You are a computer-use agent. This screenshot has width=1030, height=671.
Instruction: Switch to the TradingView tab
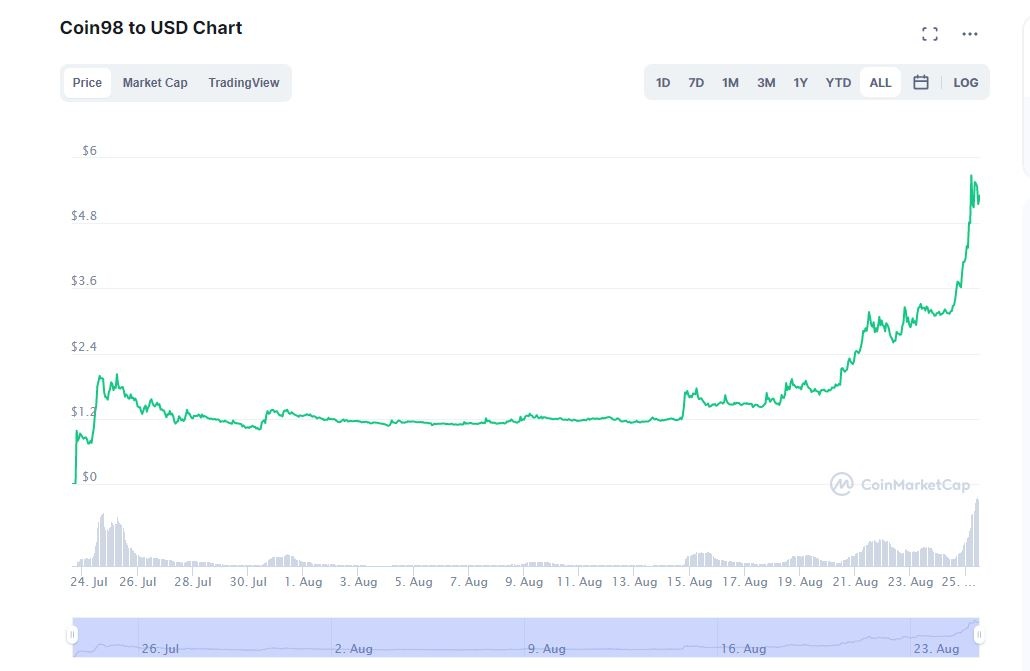[x=244, y=82]
